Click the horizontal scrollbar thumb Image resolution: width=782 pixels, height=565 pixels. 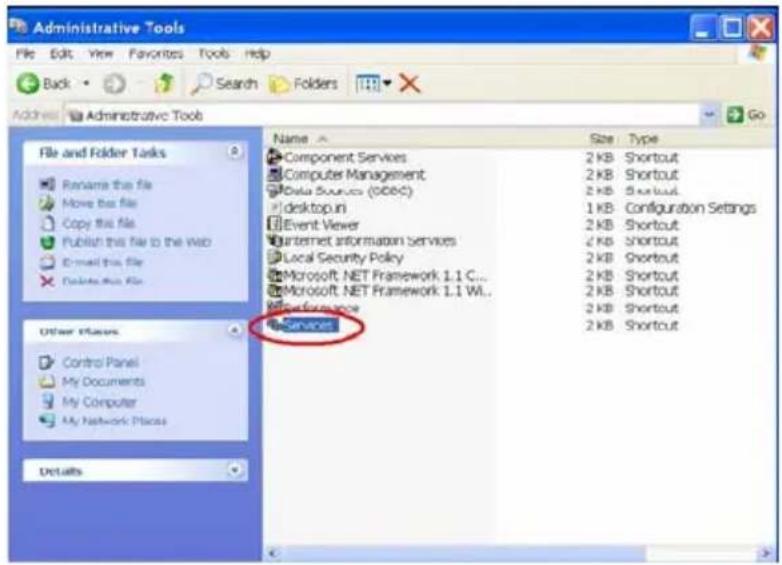click(464, 553)
